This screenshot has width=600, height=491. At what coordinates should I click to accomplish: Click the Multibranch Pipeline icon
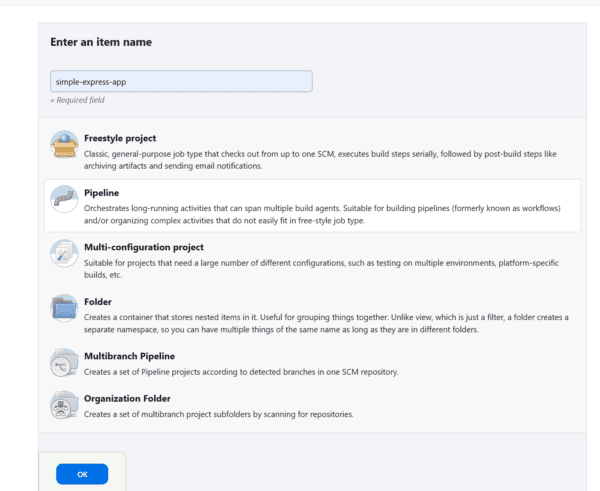[x=64, y=362]
